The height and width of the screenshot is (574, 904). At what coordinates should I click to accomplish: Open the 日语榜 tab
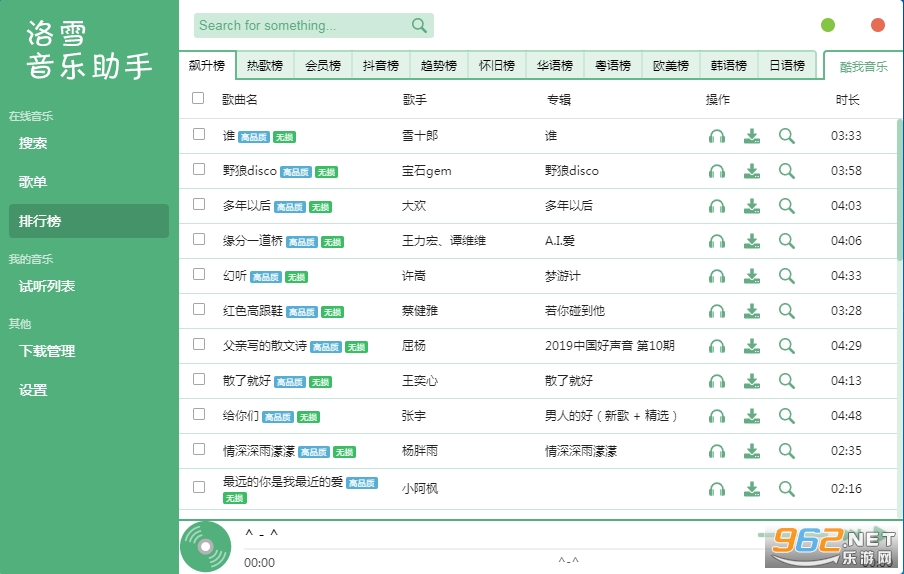[787, 65]
